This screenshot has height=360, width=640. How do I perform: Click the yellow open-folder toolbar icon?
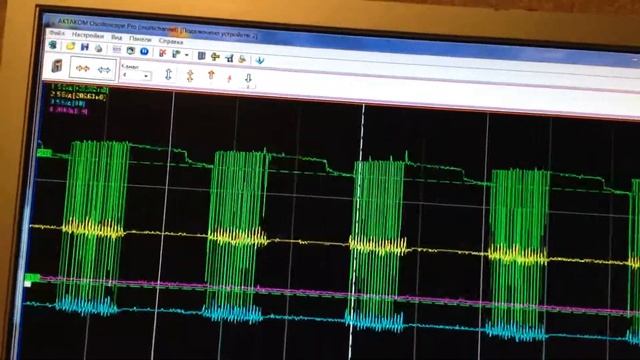[70, 46]
